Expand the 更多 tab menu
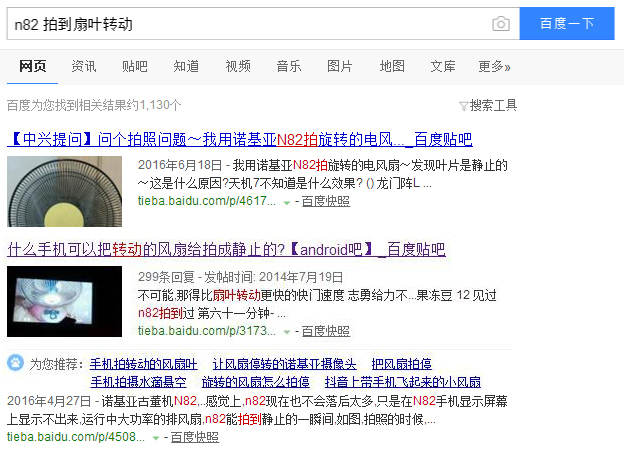Screen dimensions: 624x452 (494, 66)
